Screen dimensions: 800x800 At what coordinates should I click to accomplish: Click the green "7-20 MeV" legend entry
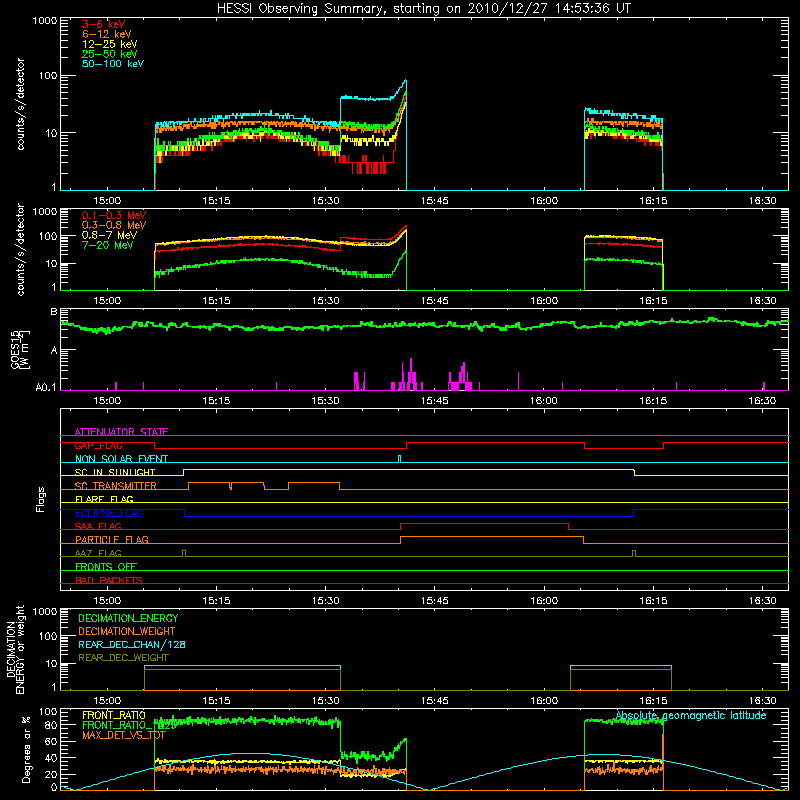pos(108,245)
